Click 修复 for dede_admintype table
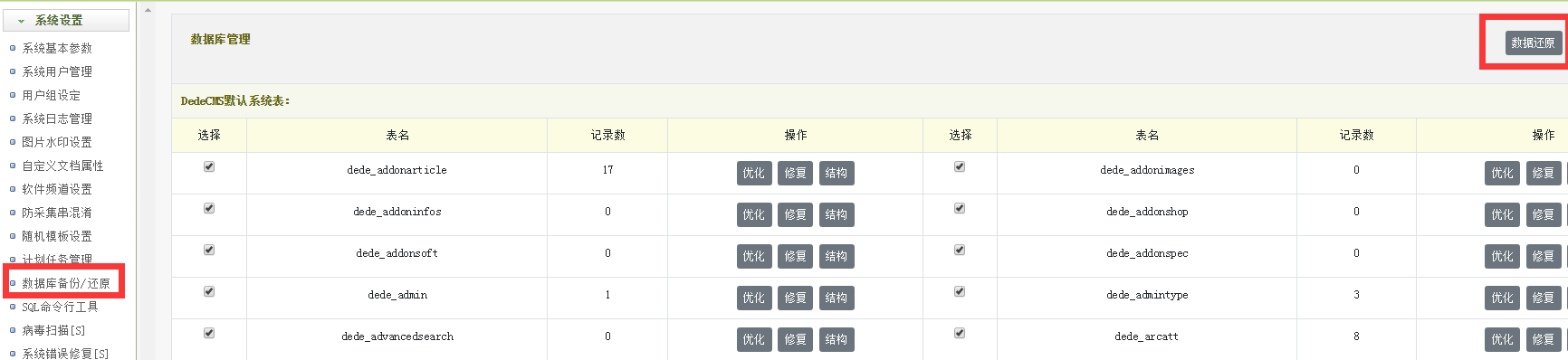Screen dimensions: 1568x360 coord(1544,298)
